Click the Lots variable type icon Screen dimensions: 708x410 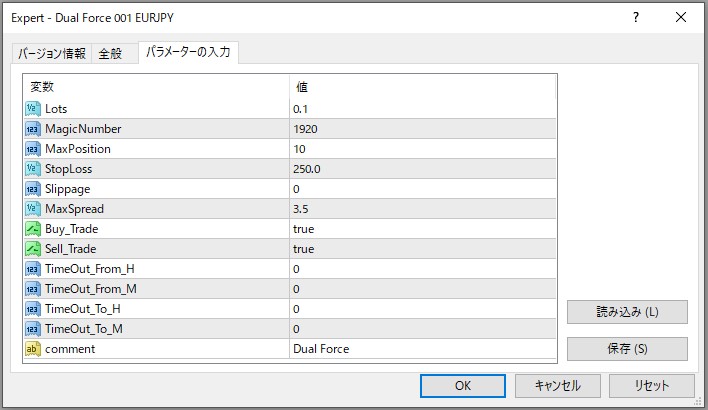click(32, 108)
